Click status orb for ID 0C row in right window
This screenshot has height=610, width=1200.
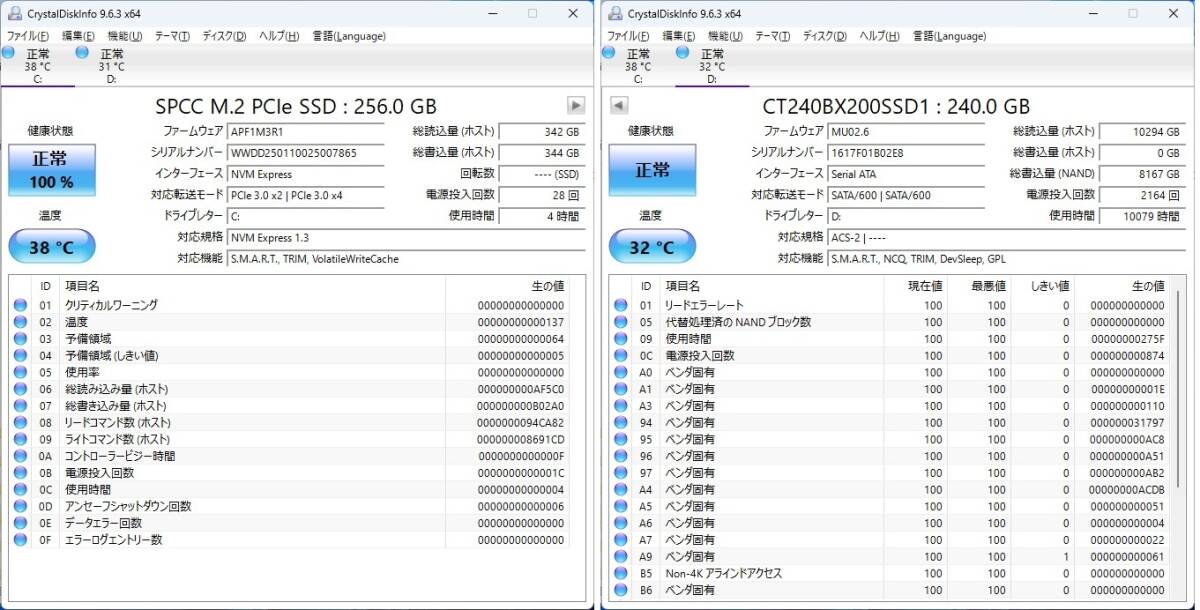click(621, 355)
